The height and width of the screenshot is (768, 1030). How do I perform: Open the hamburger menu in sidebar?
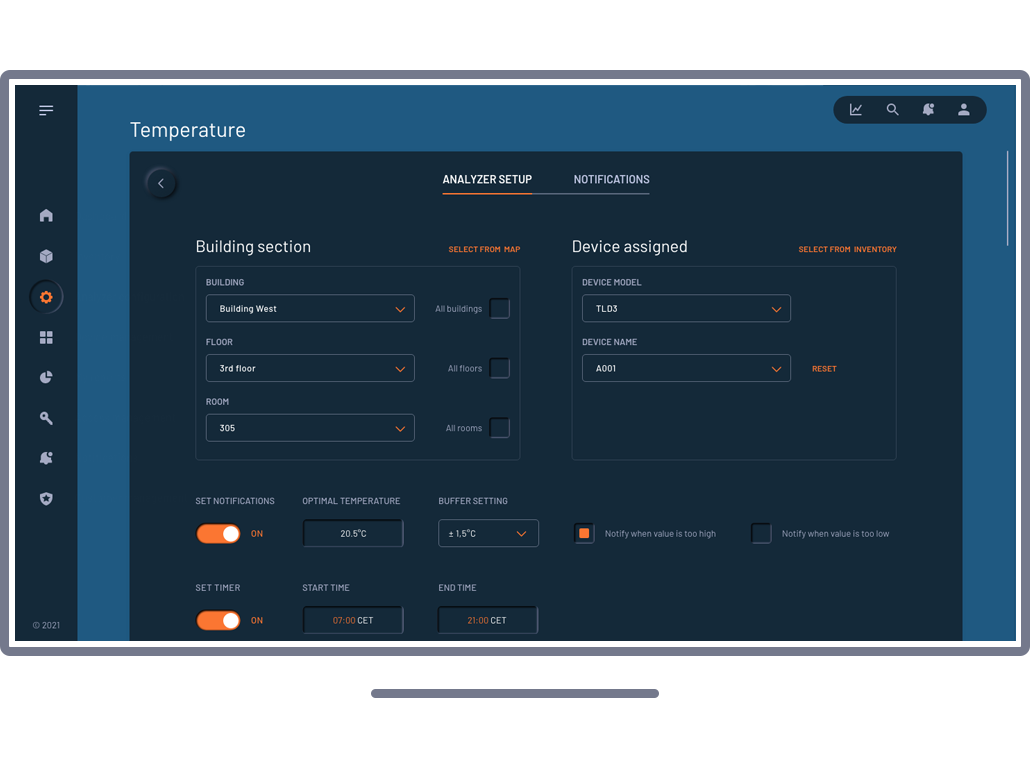(46, 110)
